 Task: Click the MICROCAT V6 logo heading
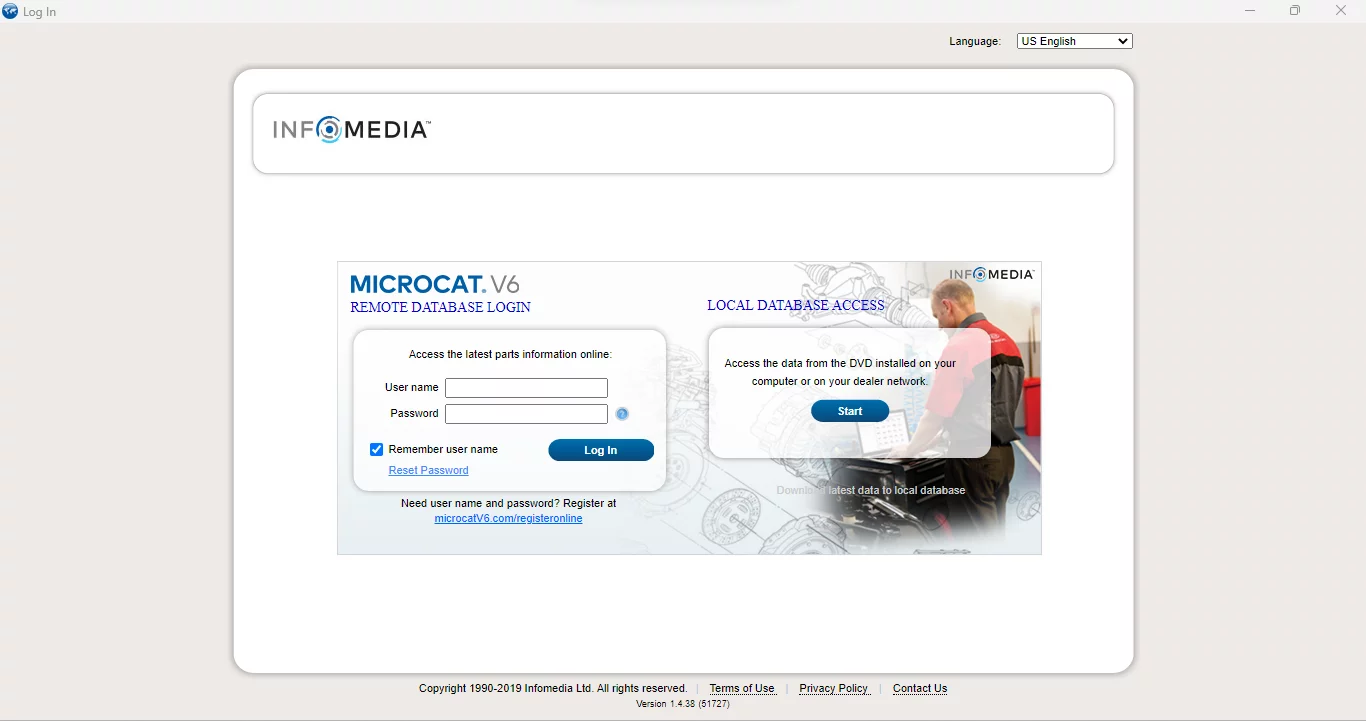point(434,283)
